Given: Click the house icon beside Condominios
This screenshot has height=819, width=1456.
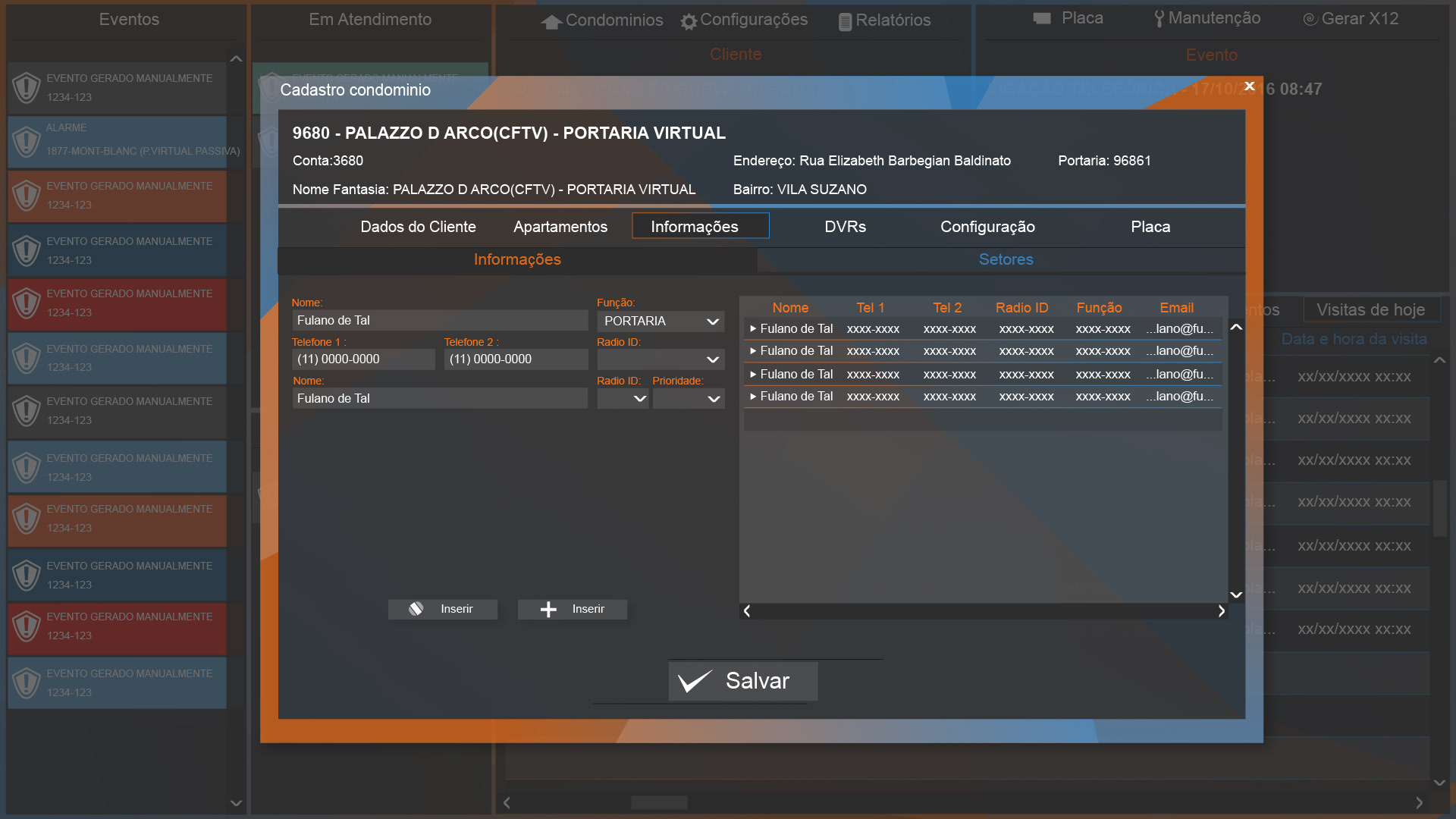Looking at the screenshot, I should [551, 22].
